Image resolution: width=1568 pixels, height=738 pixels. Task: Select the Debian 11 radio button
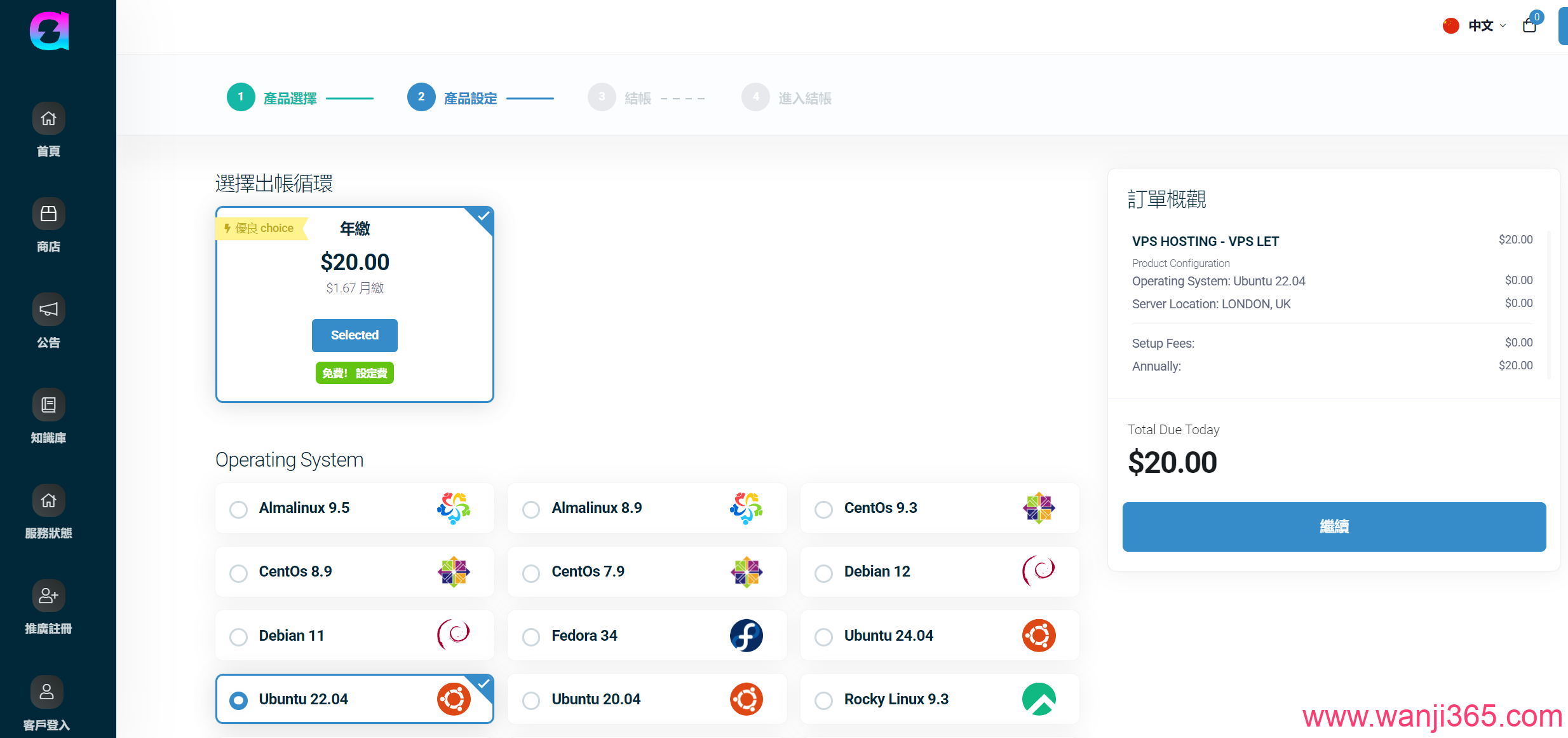coord(238,636)
